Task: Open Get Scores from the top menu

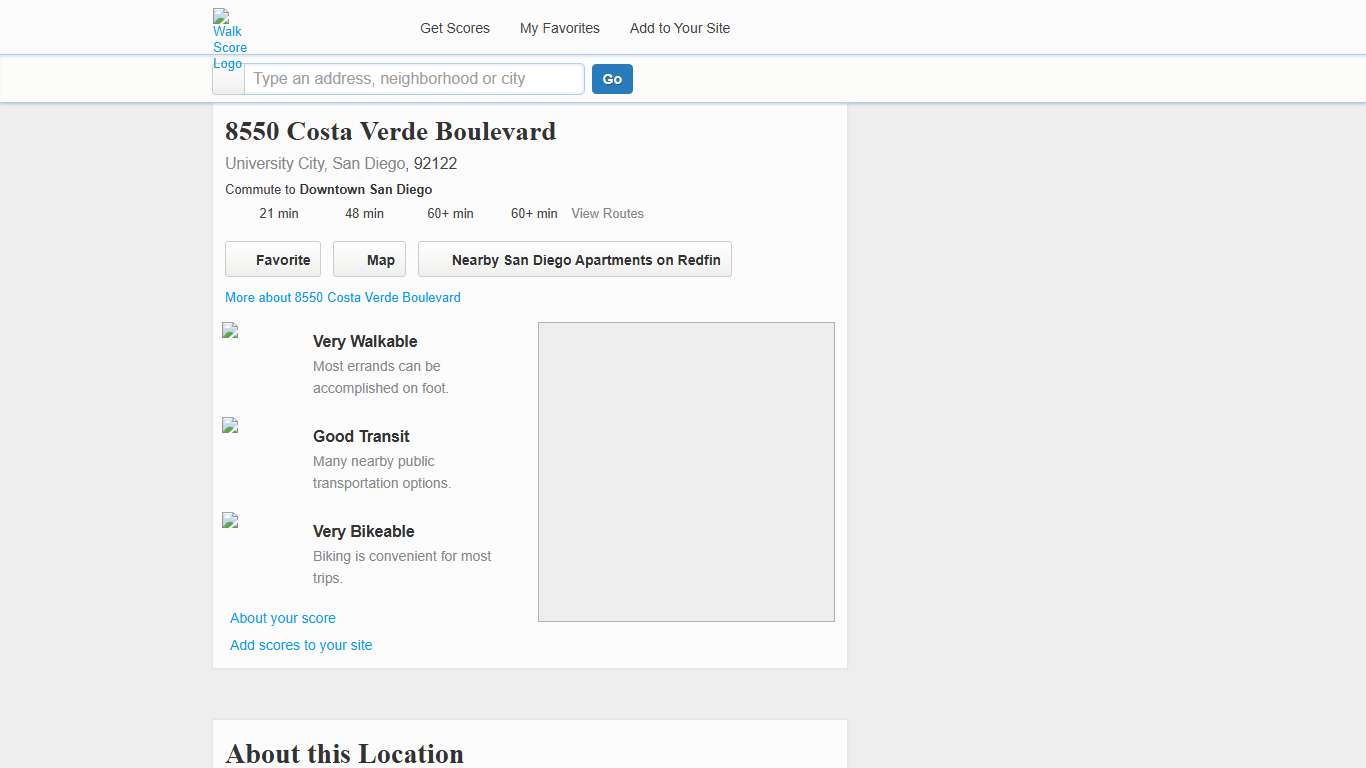Action: point(455,28)
